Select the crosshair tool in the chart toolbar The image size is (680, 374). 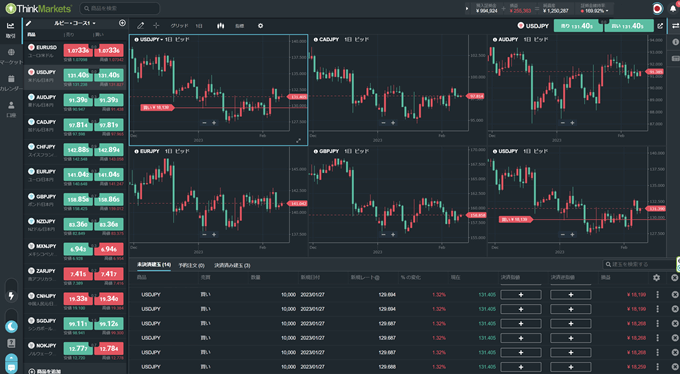tap(156, 26)
